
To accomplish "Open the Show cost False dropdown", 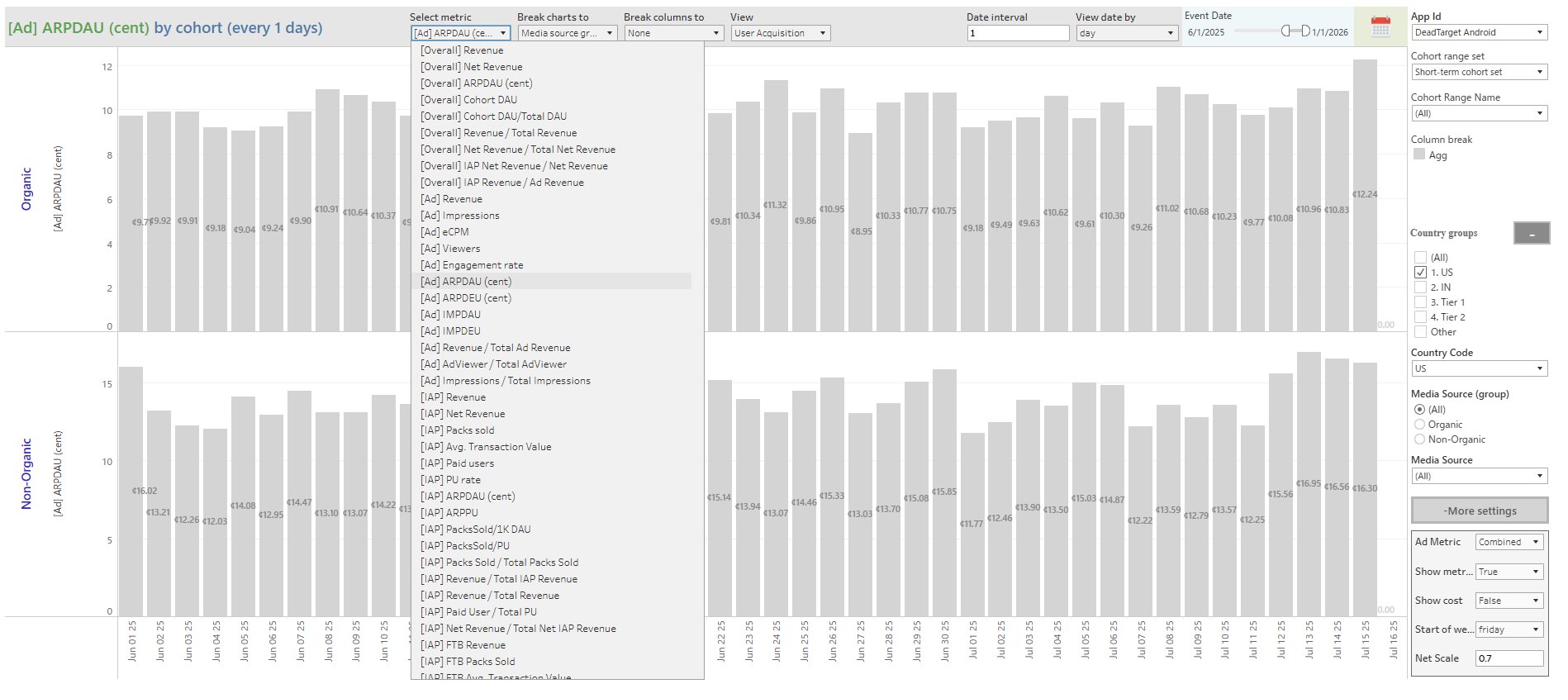I will pyautogui.click(x=1509, y=601).
